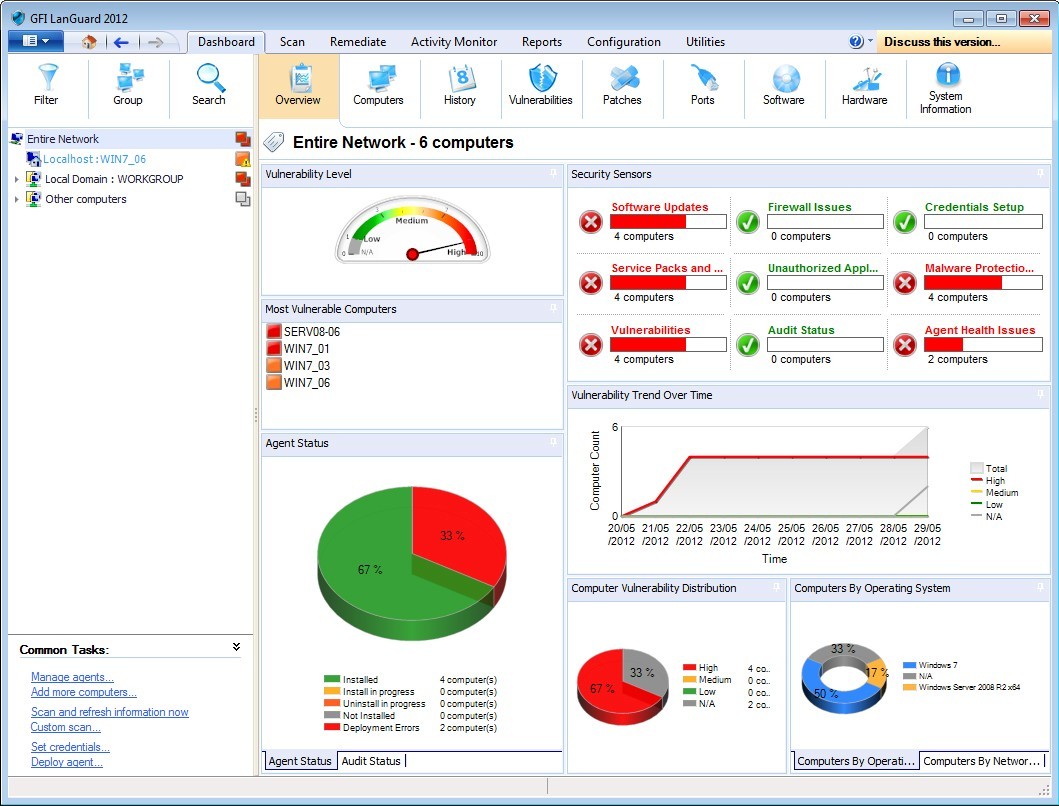The height and width of the screenshot is (806, 1059).
Task: Click the Software Updates red progress bar
Action: [x=668, y=222]
